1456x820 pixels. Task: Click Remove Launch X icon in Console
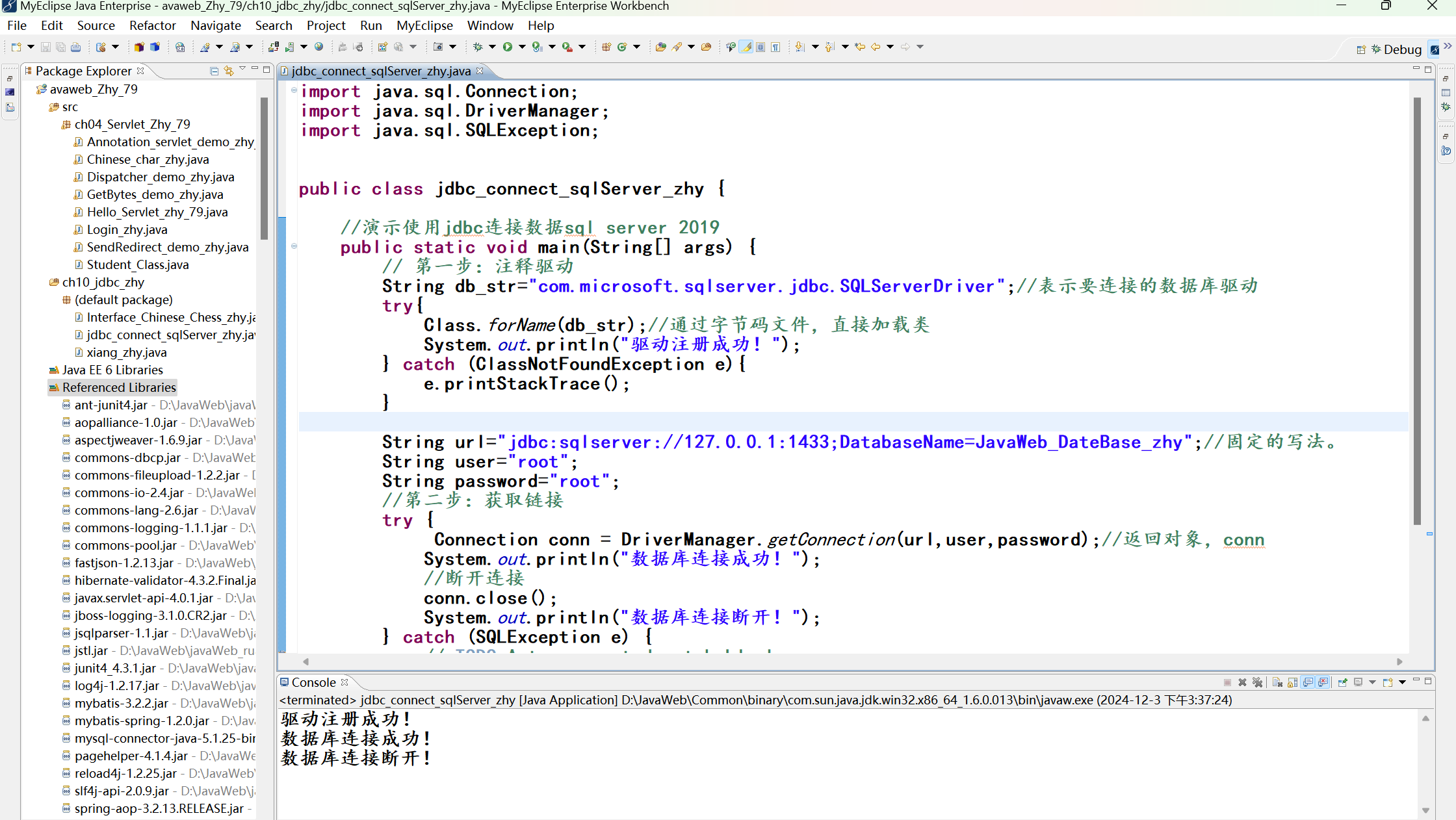1242,682
